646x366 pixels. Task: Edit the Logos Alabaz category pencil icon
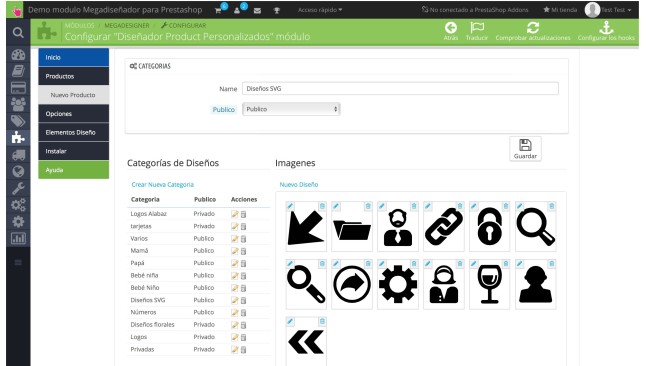(x=235, y=214)
